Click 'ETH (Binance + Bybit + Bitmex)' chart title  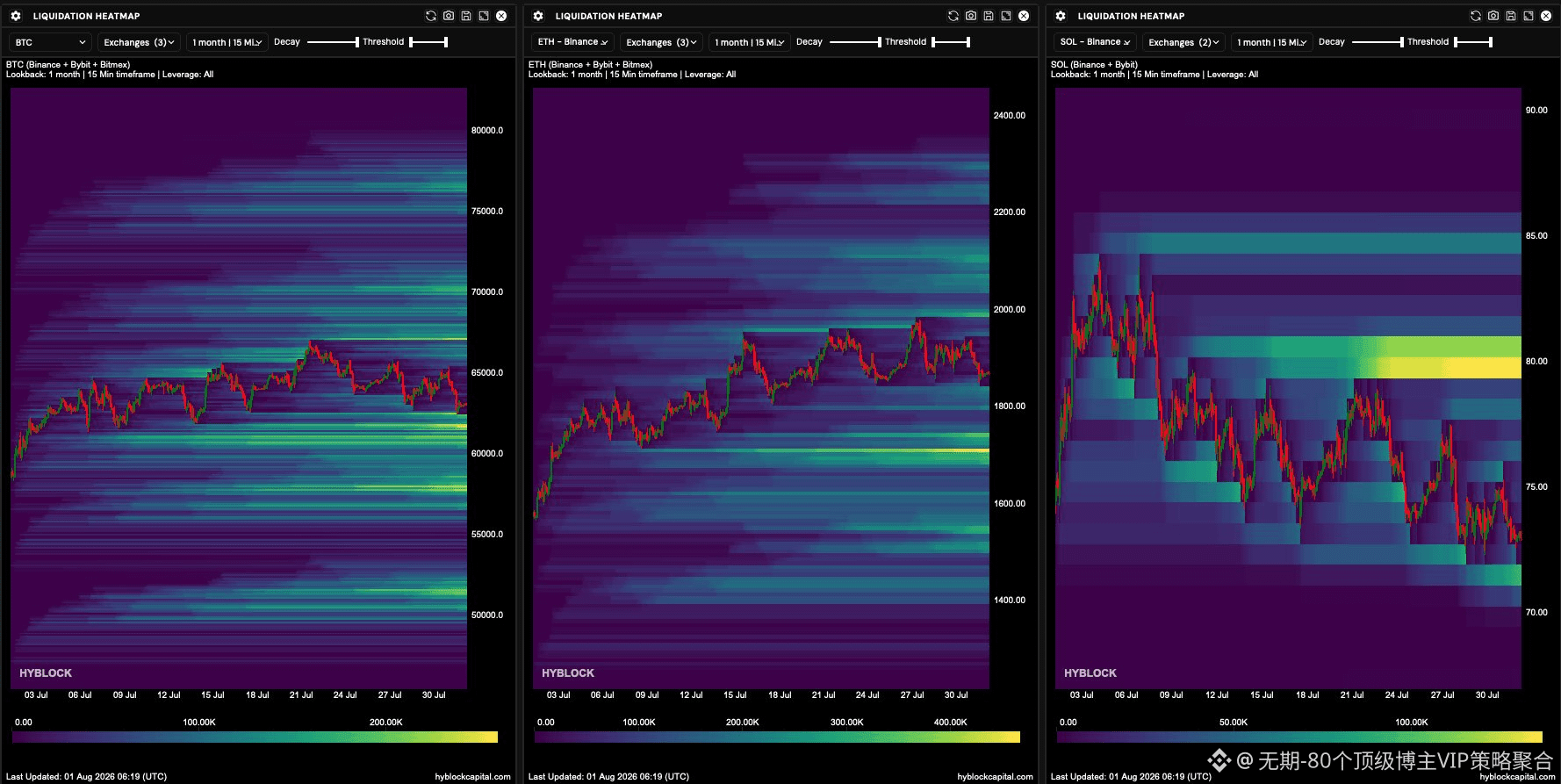[591, 65]
